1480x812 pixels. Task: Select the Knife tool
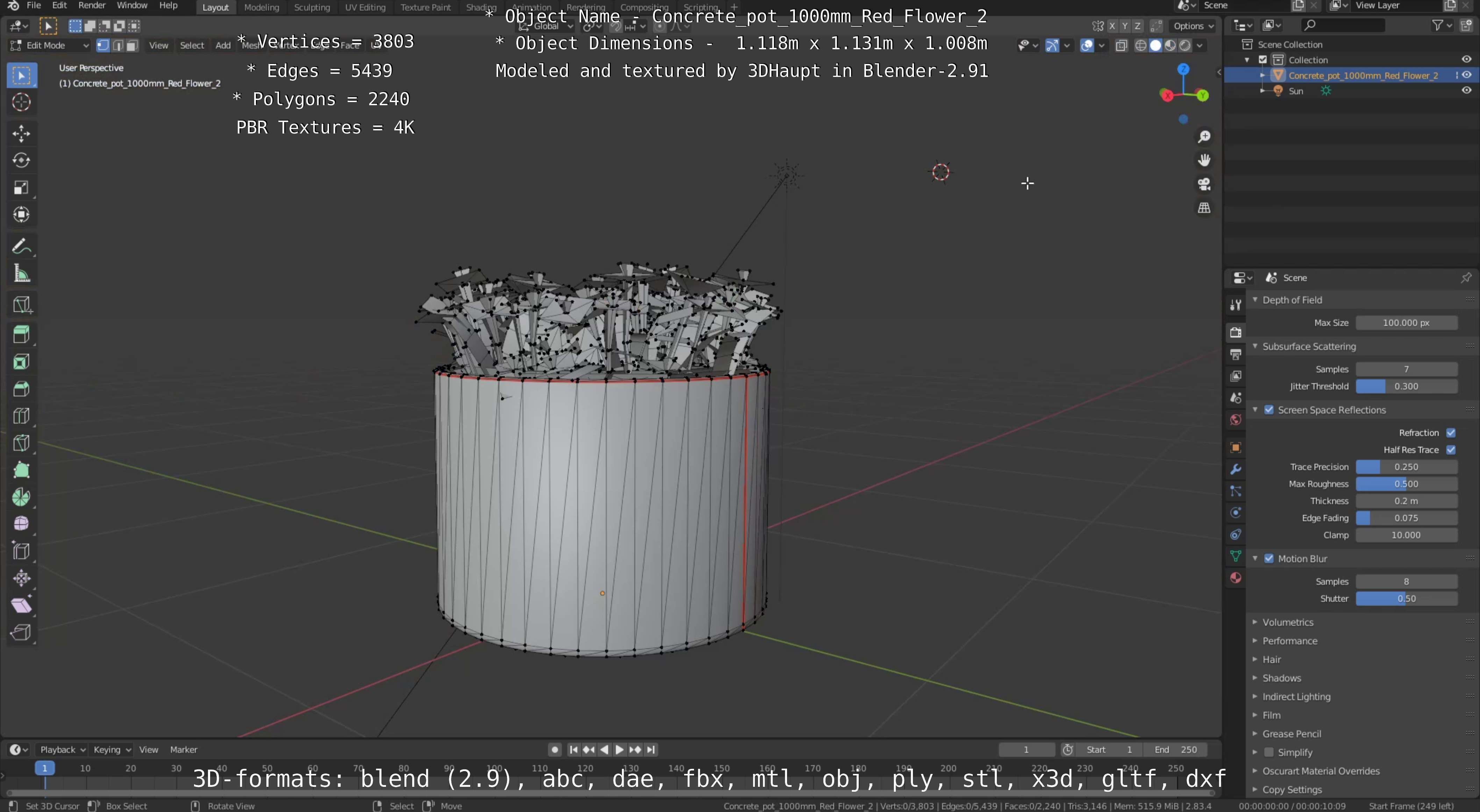[x=21, y=443]
